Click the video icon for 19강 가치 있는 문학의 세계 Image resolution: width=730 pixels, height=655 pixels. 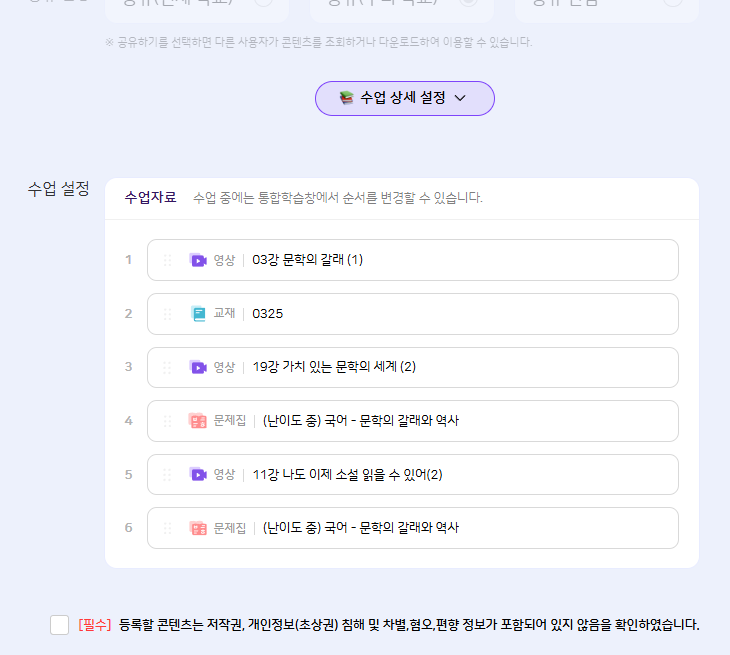pyautogui.click(x=198, y=367)
